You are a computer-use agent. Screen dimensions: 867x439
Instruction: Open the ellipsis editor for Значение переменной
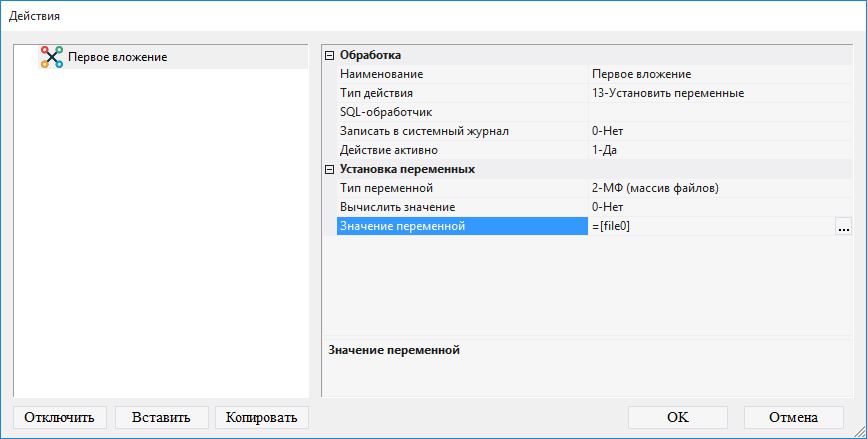click(x=843, y=227)
